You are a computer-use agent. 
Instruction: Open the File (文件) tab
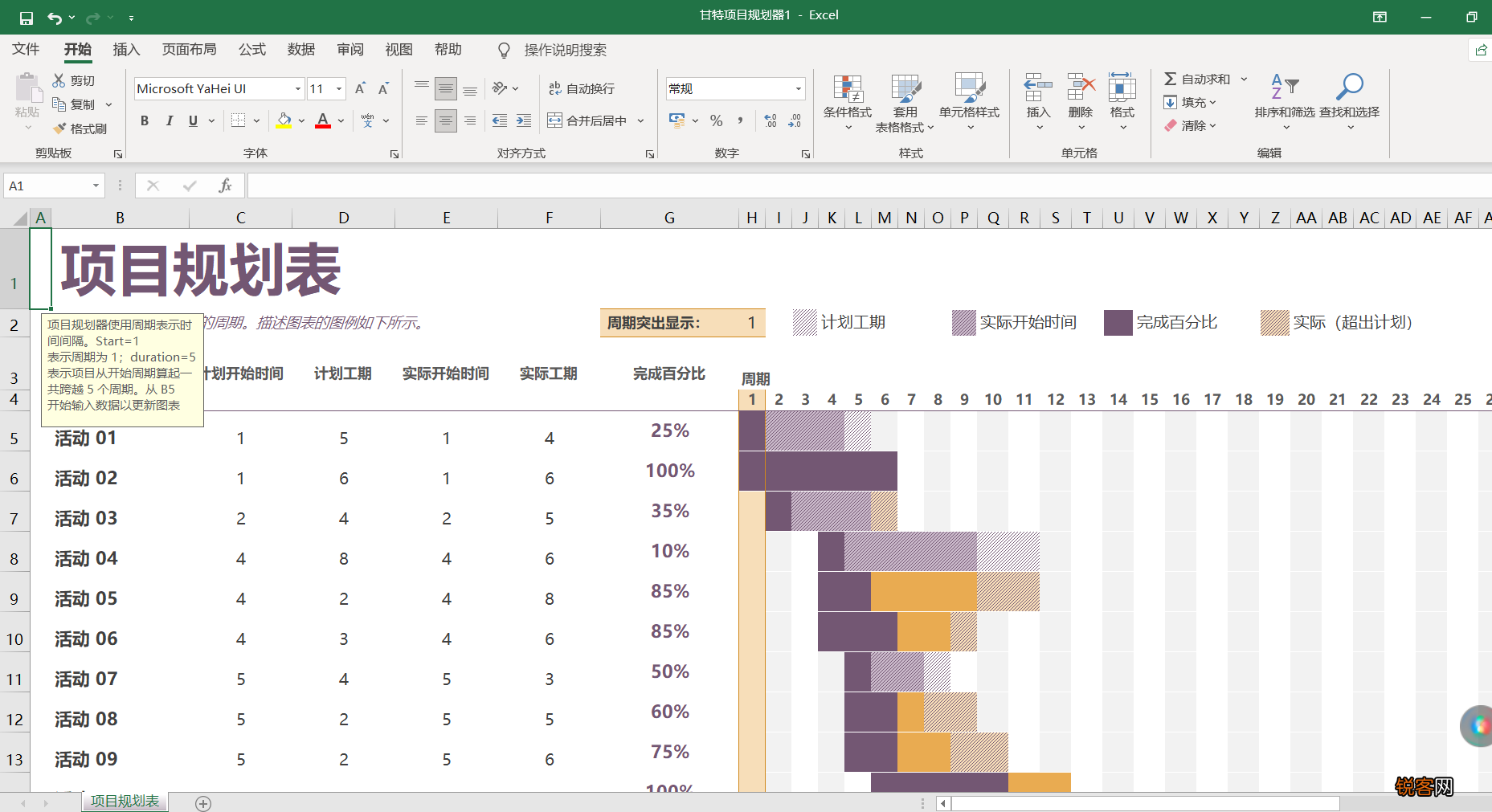tap(26, 49)
